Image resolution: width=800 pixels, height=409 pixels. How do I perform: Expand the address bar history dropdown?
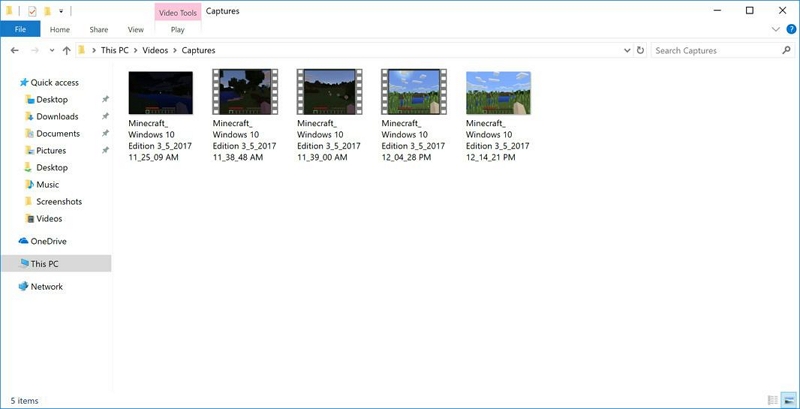coord(627,50)
